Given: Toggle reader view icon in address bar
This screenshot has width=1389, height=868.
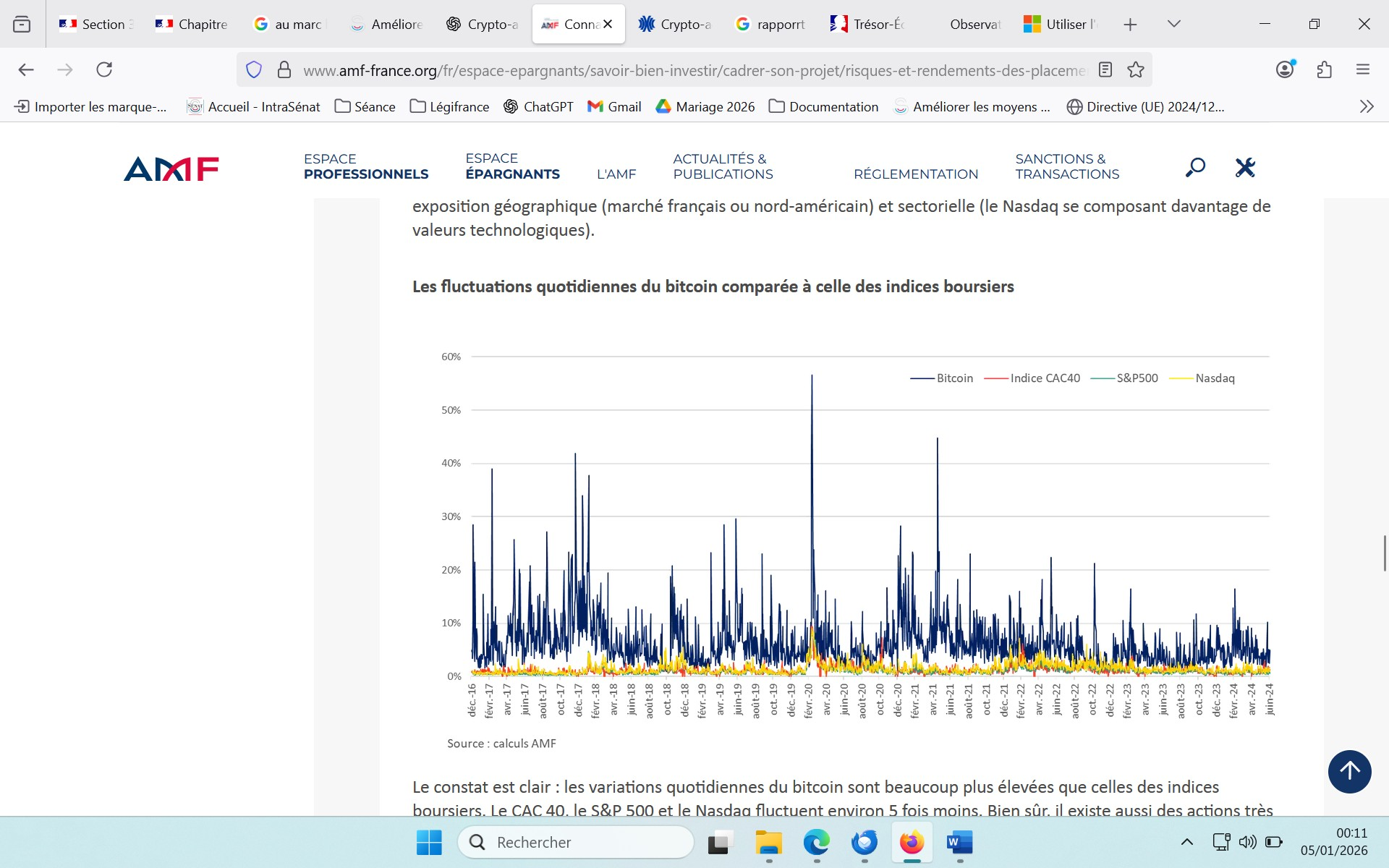Looking at the screenshot, I should pyautogui.click(x=1105, y=70).
